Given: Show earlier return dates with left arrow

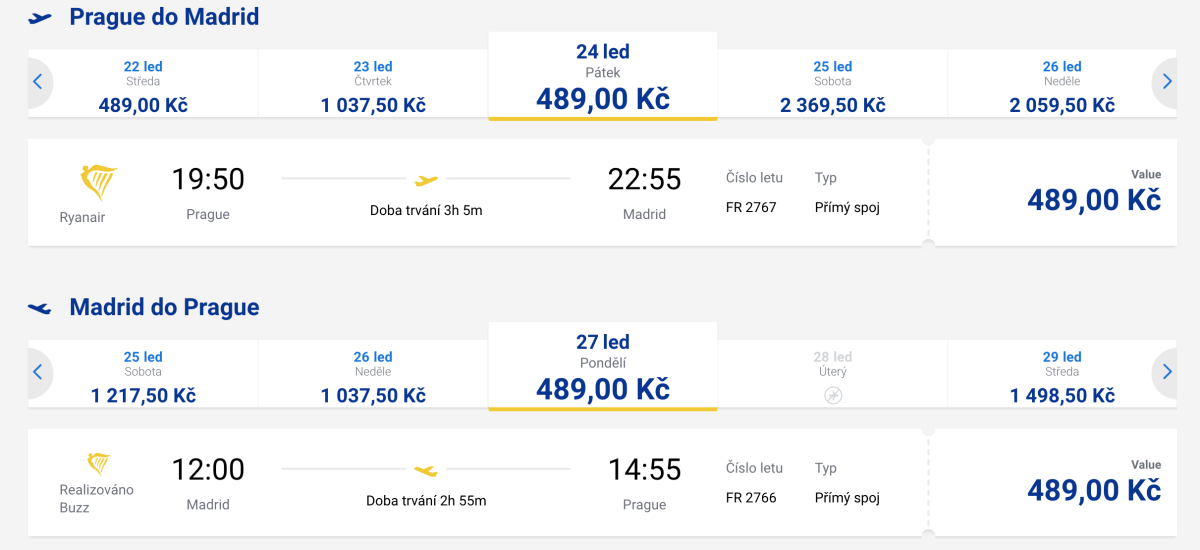Looking at the screenshot, I should click(38, 372).
